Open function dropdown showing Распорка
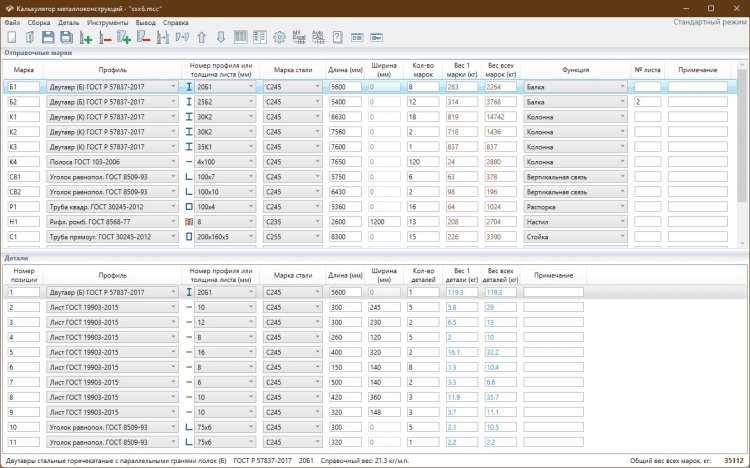 624,207
